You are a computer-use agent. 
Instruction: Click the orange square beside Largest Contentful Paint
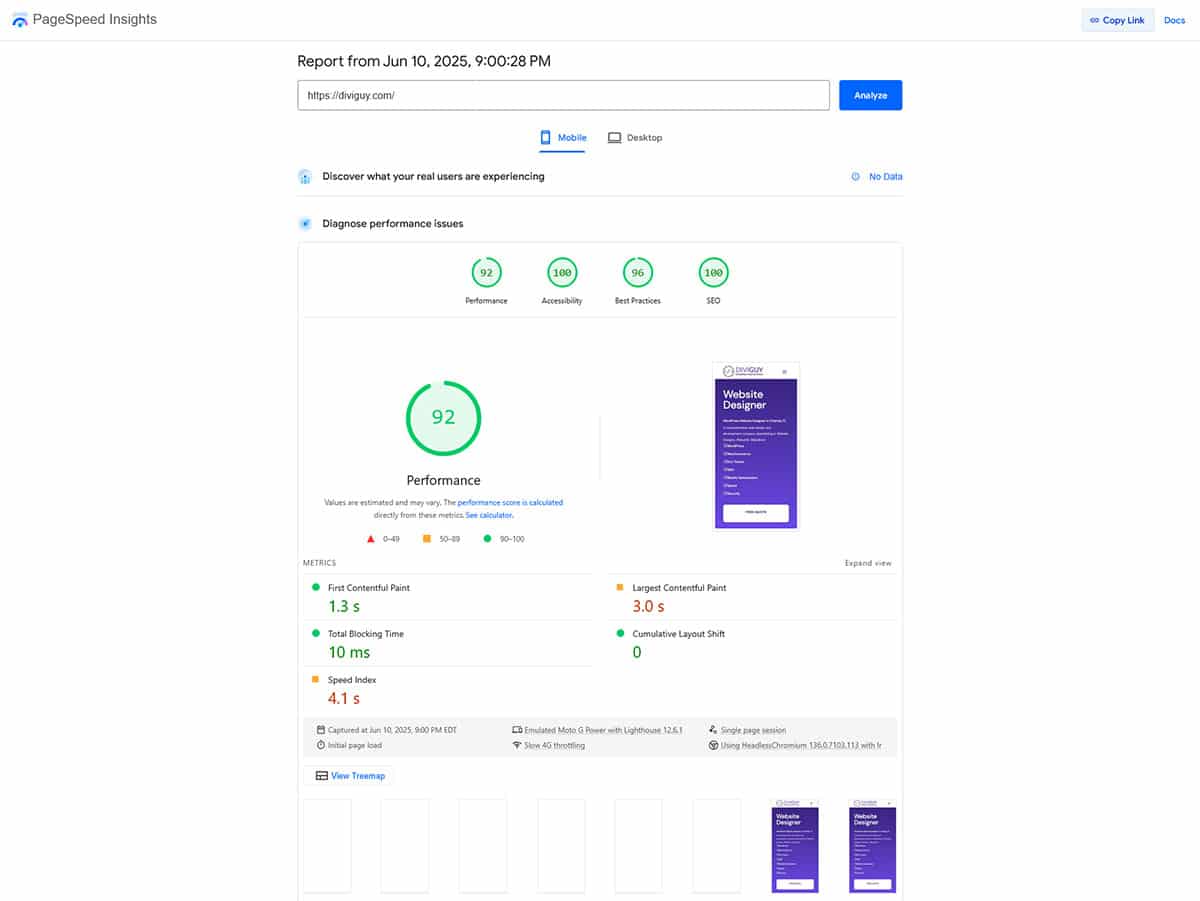tap(620, 588)
